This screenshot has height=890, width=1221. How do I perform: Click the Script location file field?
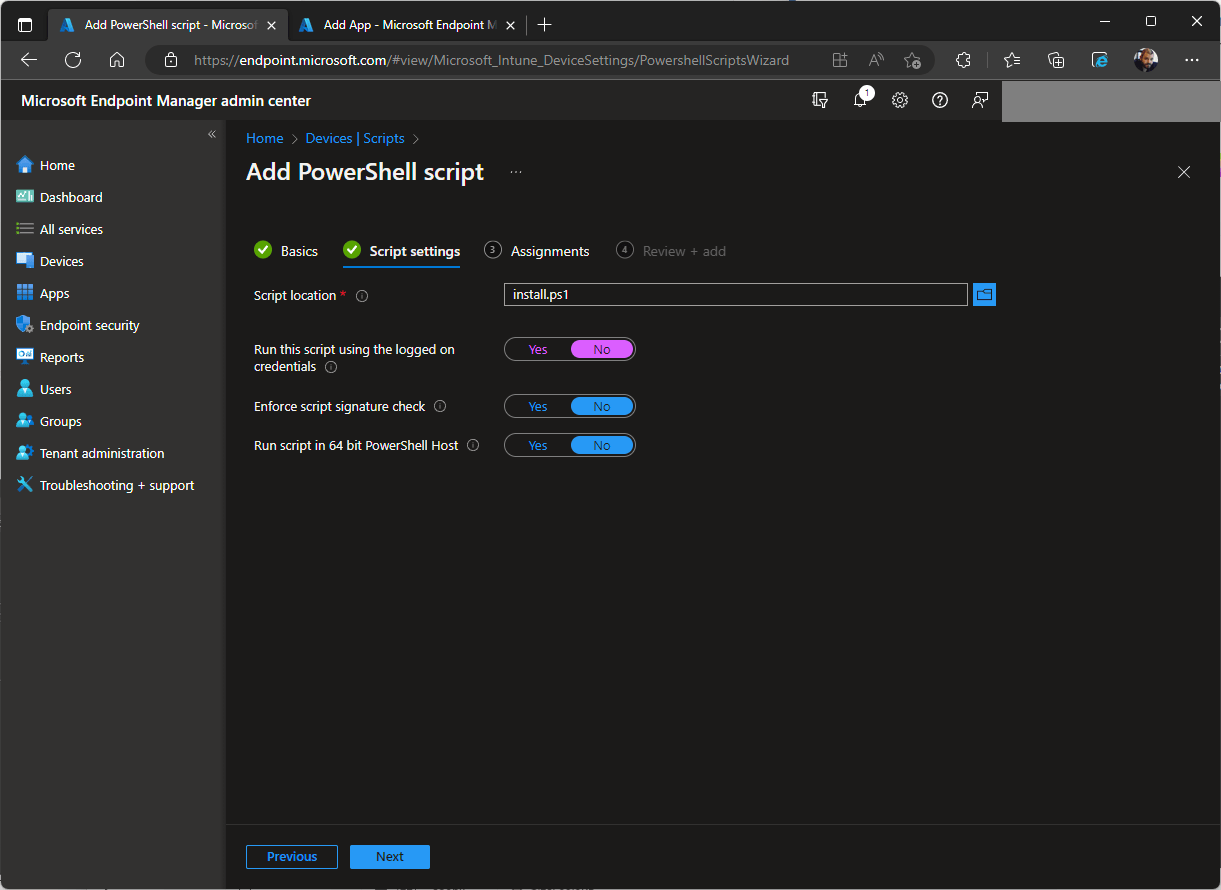pos(736,295)
